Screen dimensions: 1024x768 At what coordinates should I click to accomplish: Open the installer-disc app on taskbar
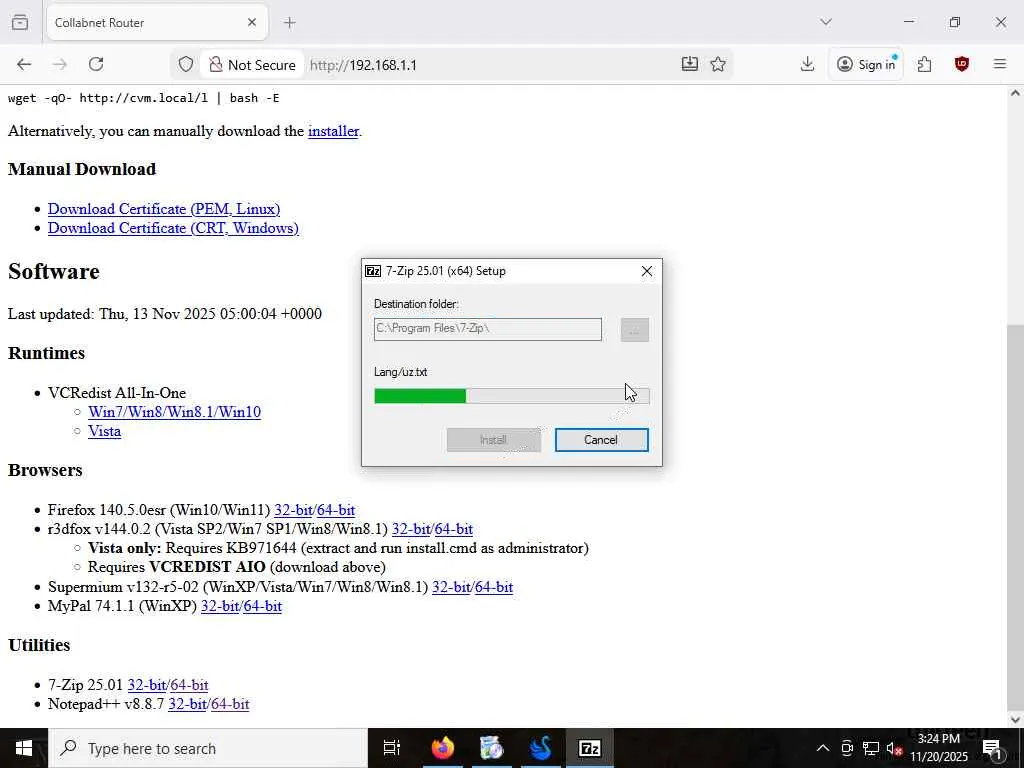[491, 748]
